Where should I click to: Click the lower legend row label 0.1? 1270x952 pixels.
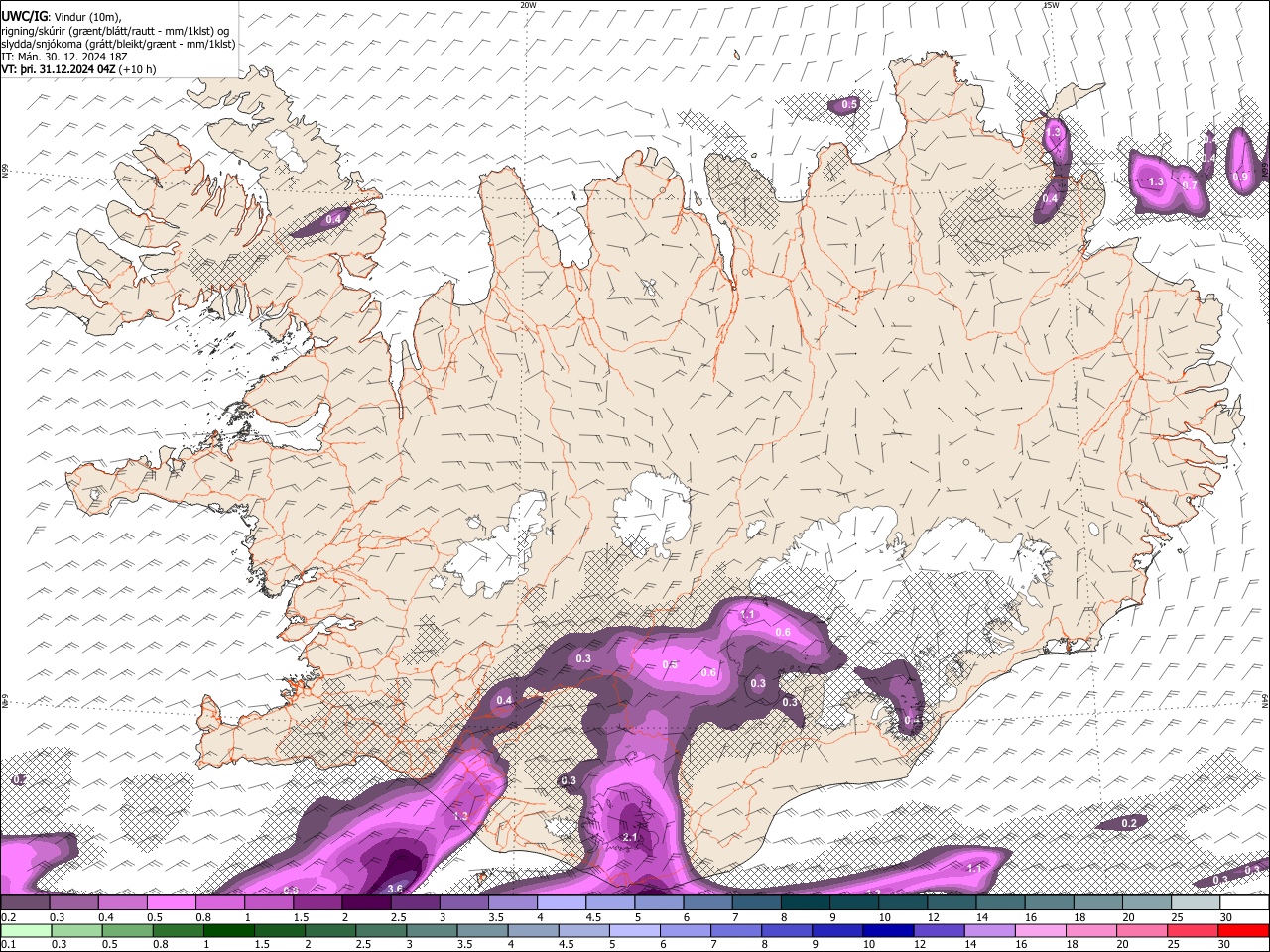pyautogui.click(x=7, y=945)
